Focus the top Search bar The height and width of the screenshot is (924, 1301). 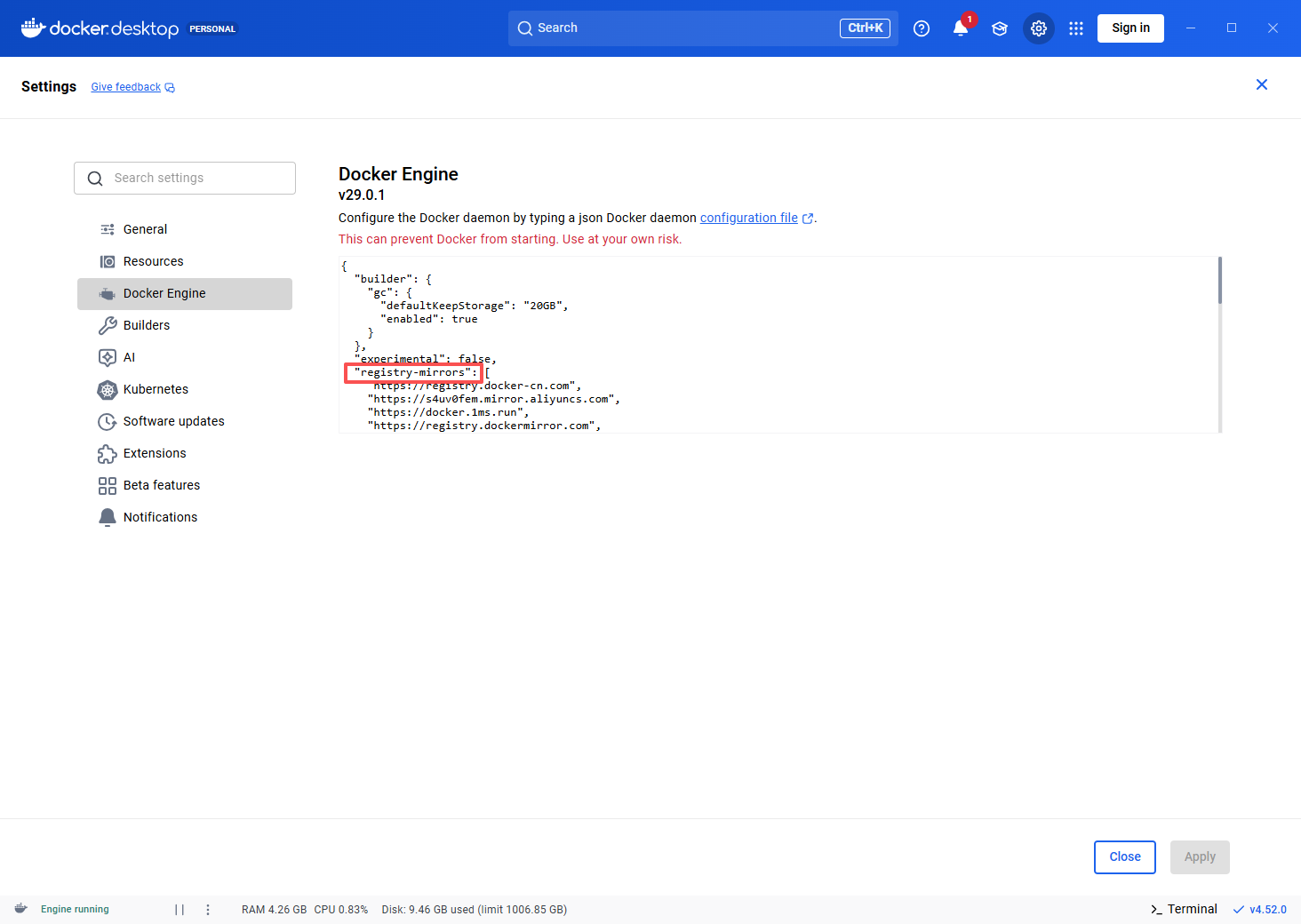(703, 28)
